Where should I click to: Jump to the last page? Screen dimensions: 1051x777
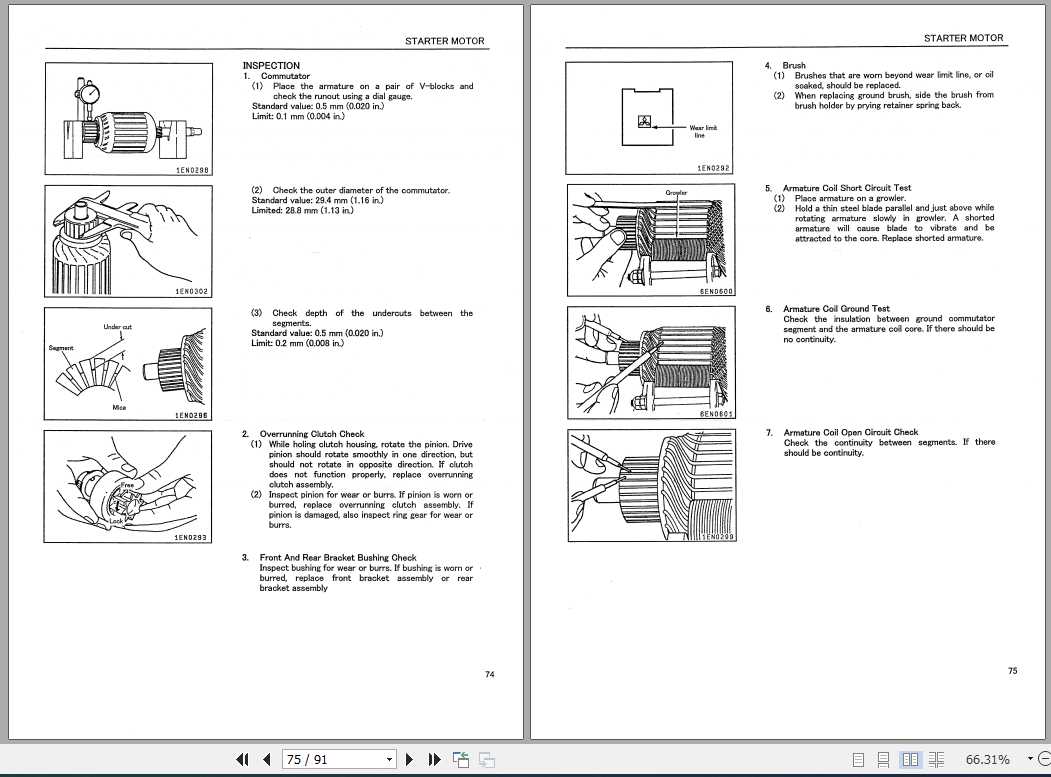pyautogui.click(x=433, y=759)
